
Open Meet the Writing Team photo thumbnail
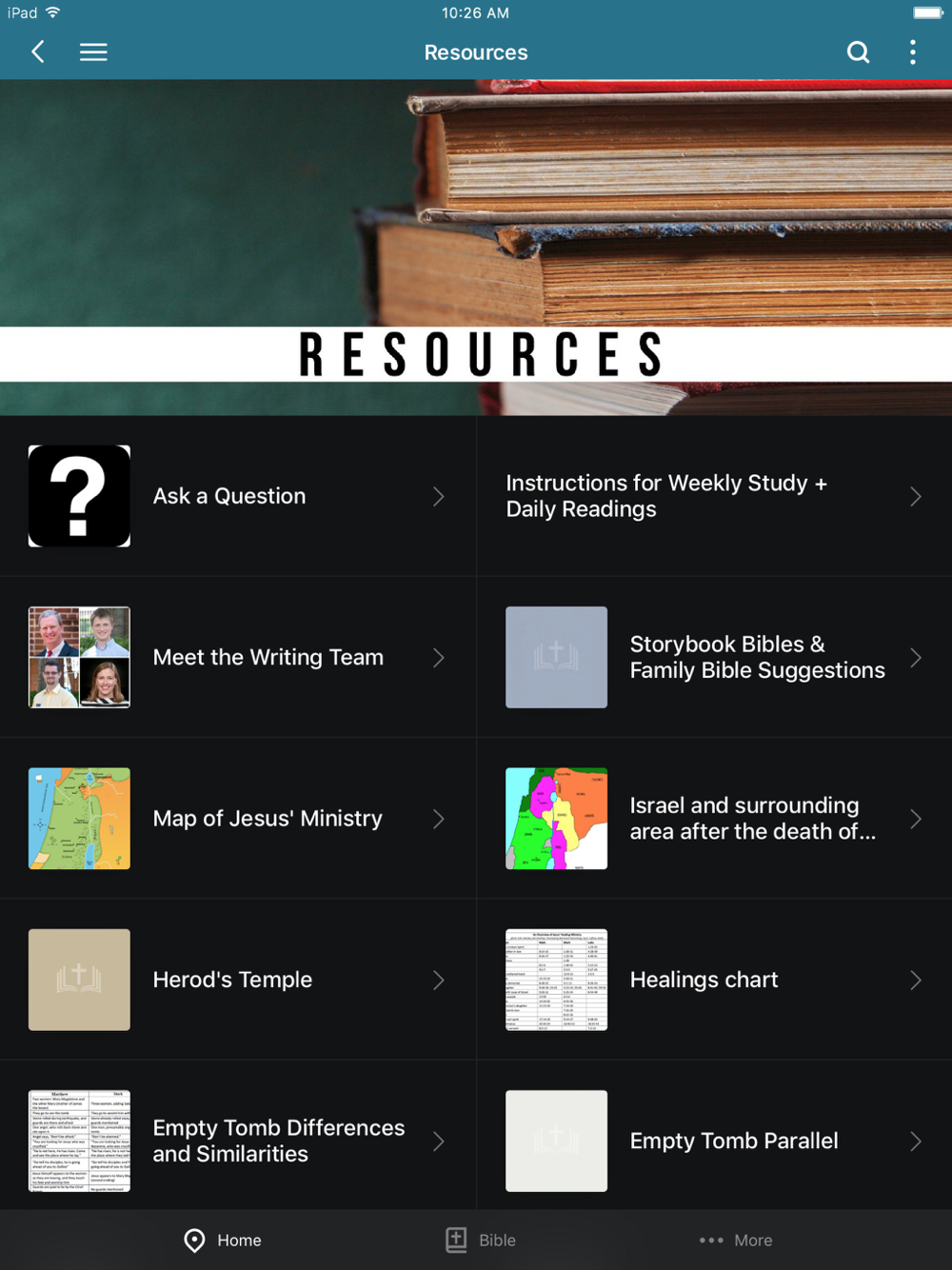click(x=79, y=657)
